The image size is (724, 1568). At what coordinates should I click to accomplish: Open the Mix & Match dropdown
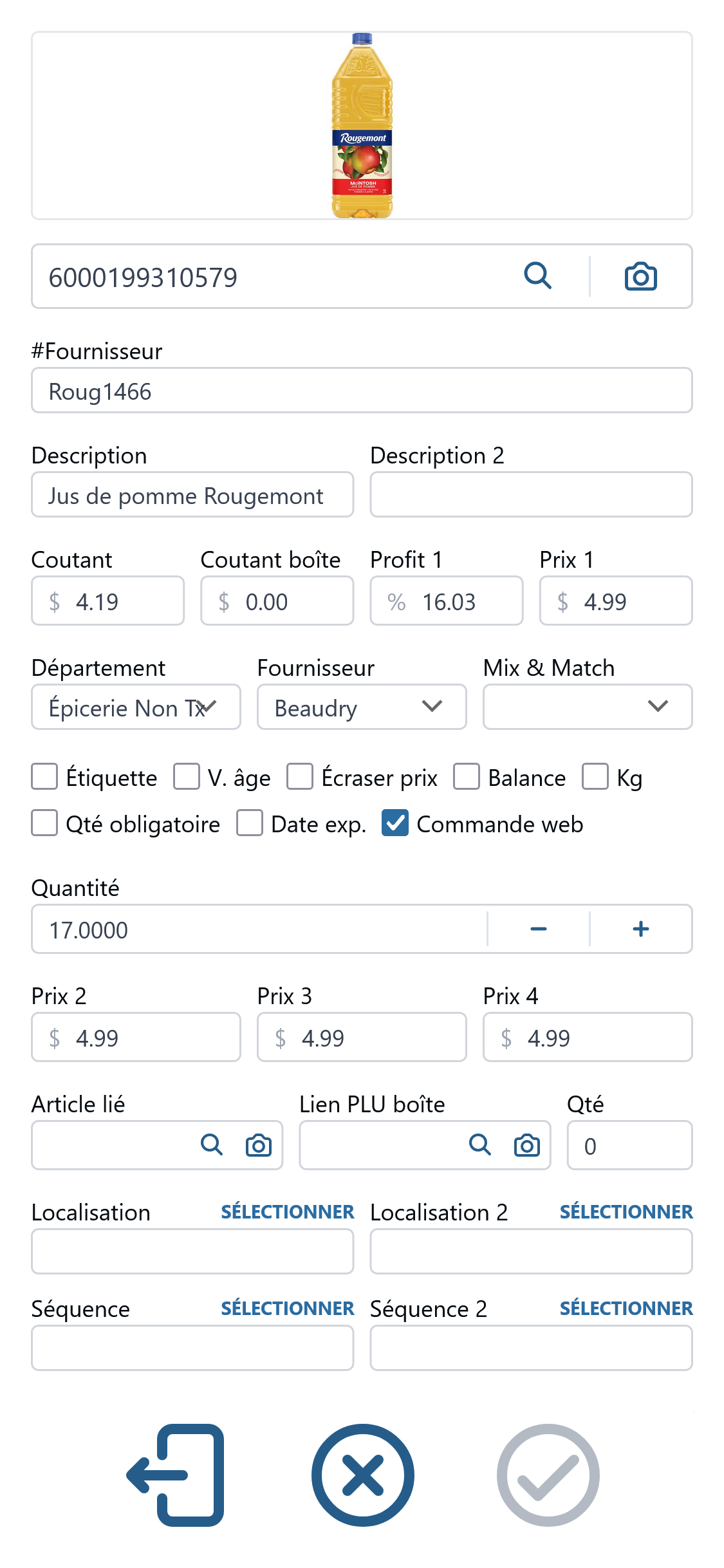click(x=588, y=707)
